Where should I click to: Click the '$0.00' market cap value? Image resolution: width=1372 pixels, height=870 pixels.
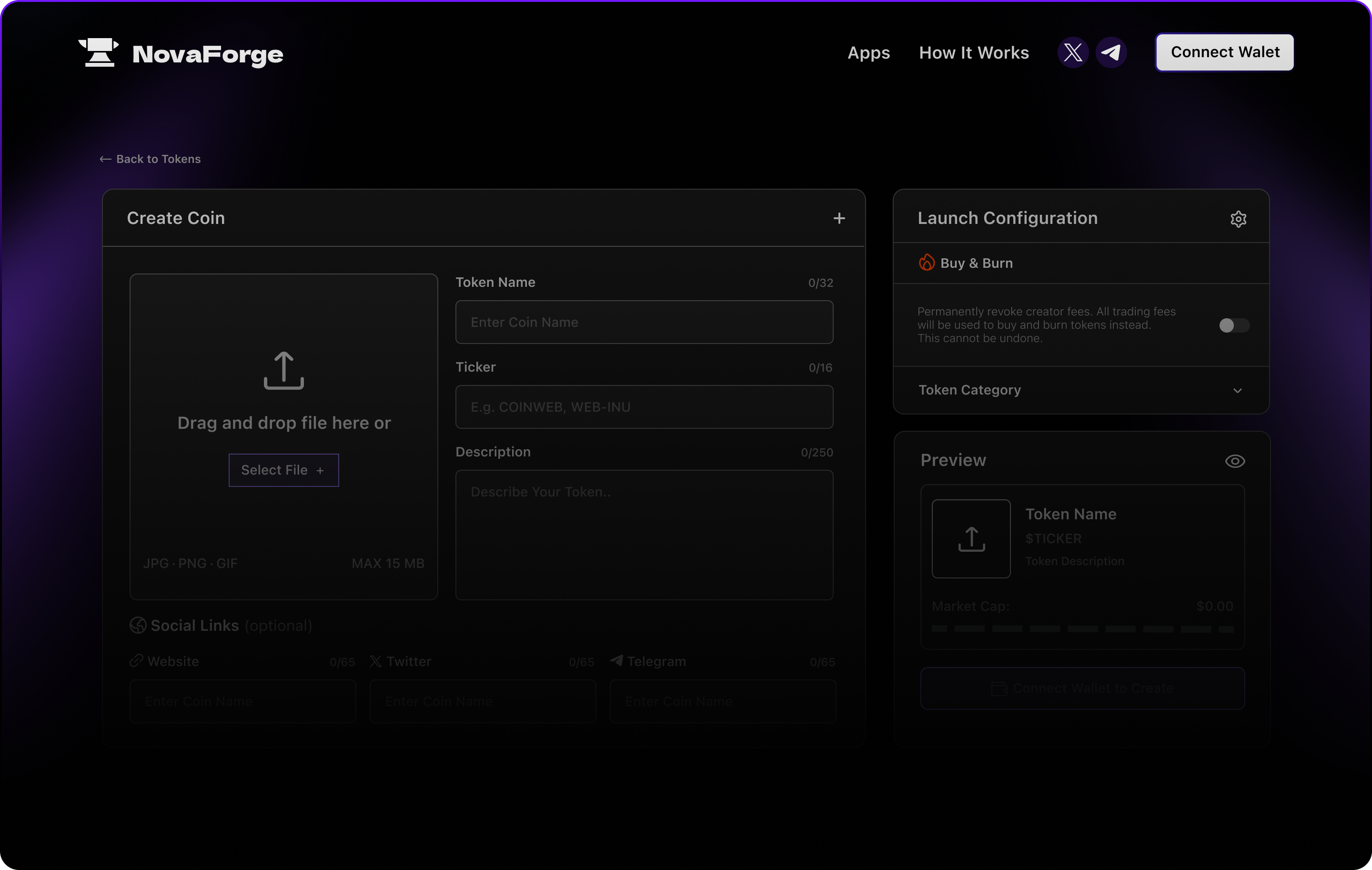tap(1215, 606)
